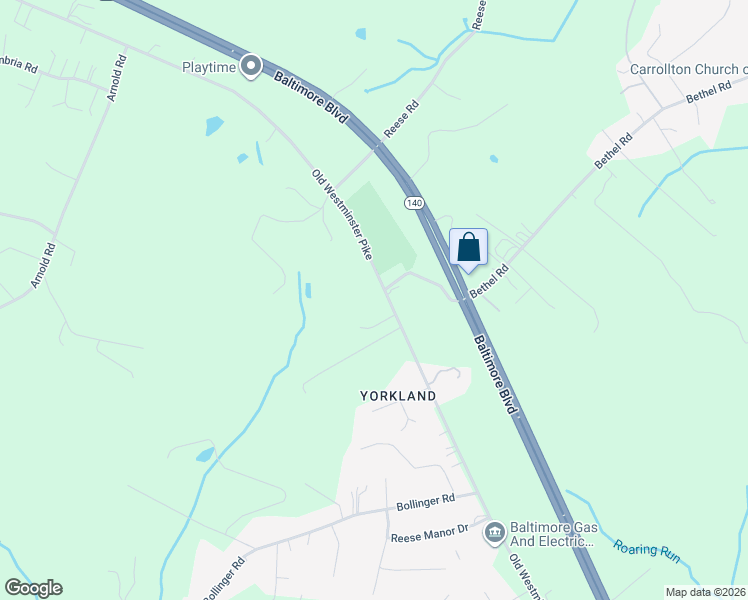
Task: Click the upper Arnold Rd street label
Action: click(x=117, y=78)
